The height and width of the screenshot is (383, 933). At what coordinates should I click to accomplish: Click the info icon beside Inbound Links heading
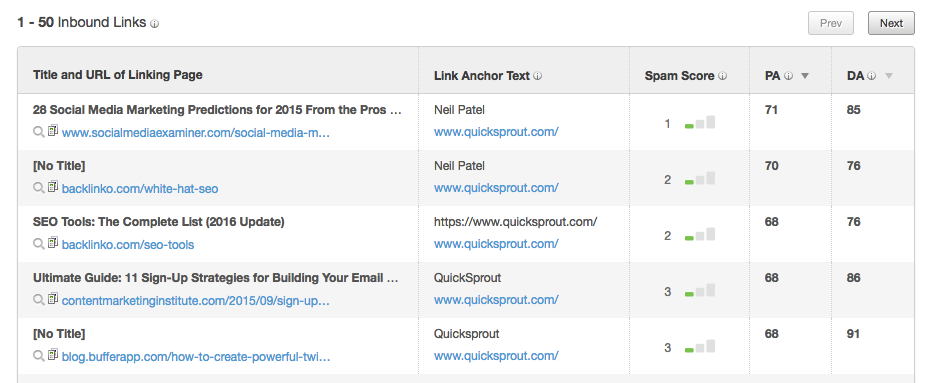point(154,24)
